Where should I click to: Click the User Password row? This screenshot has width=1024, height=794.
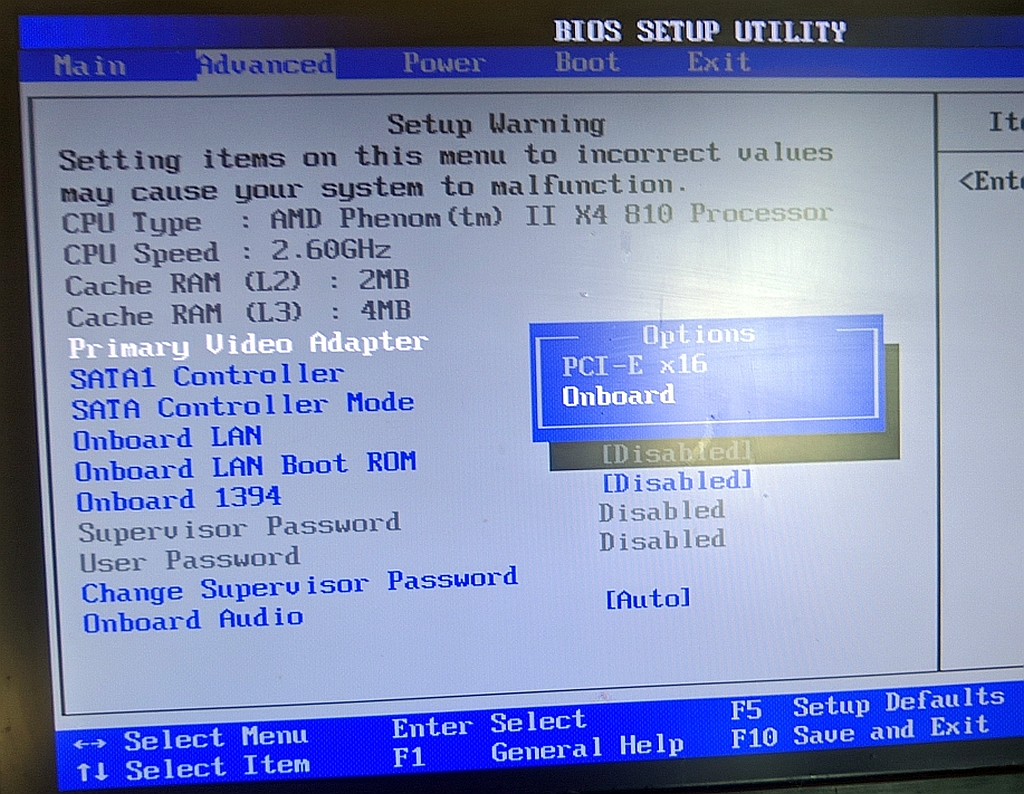pyautogui.click(x=189, y=560)
